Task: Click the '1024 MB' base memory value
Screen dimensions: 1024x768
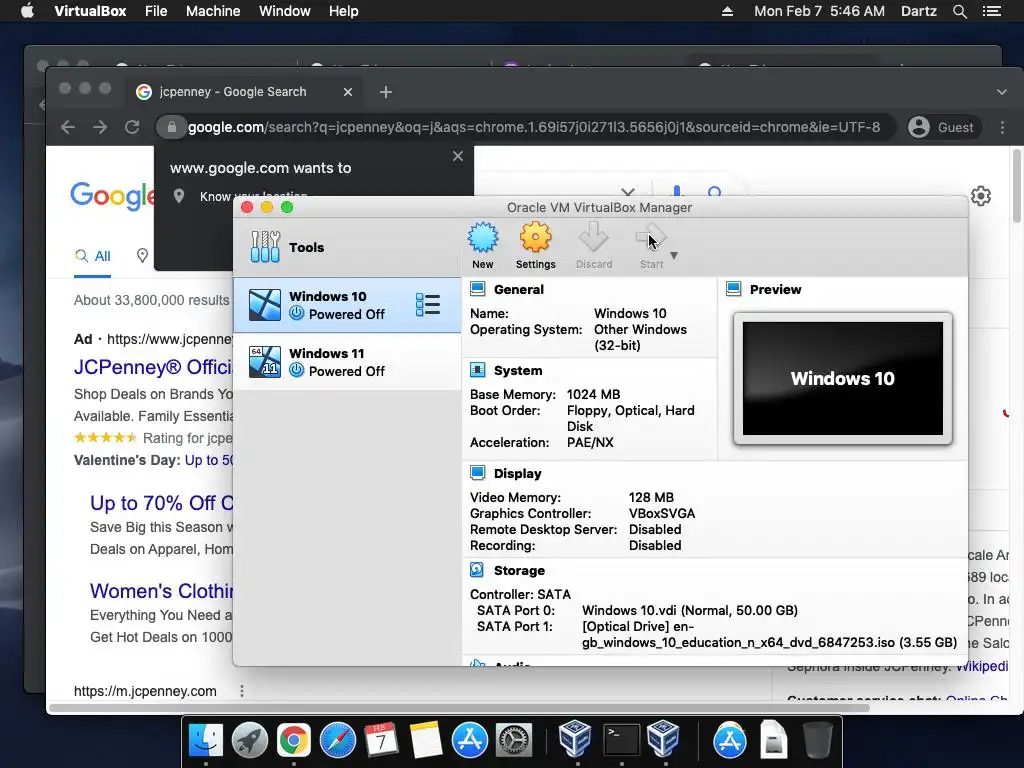Action: (594, 394)
